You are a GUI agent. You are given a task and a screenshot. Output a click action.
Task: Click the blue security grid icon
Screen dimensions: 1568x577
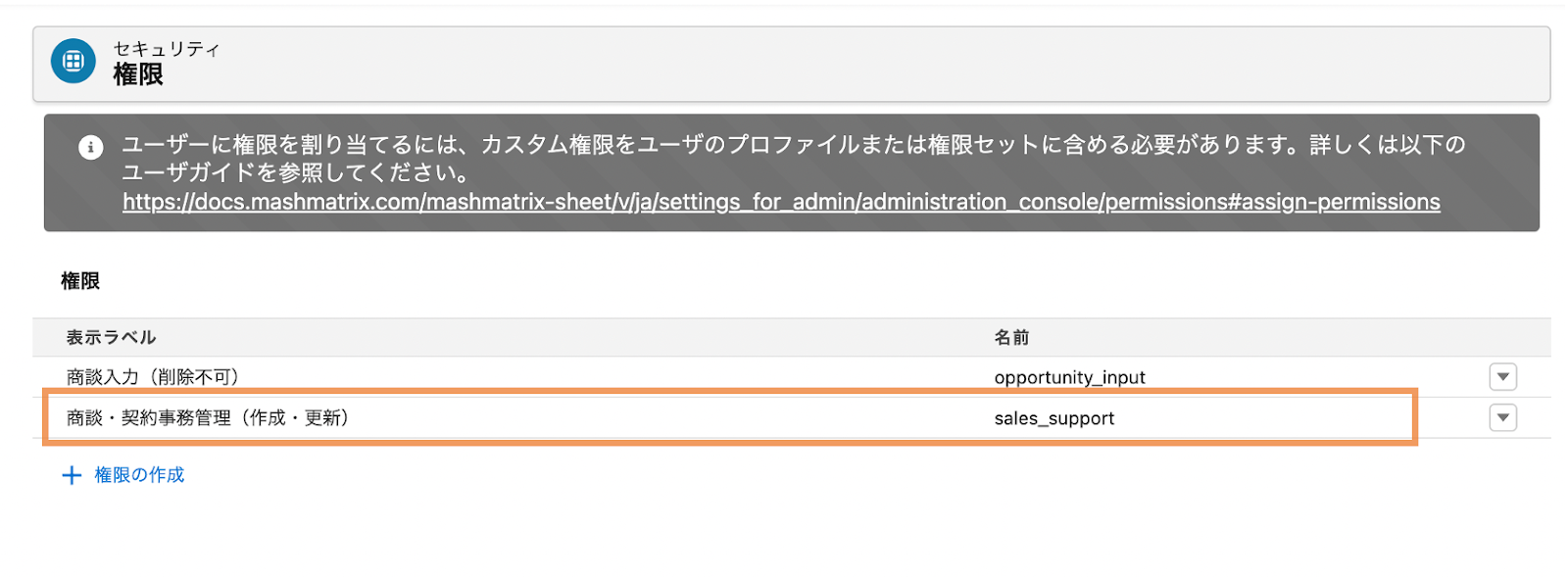click(73, 62)
